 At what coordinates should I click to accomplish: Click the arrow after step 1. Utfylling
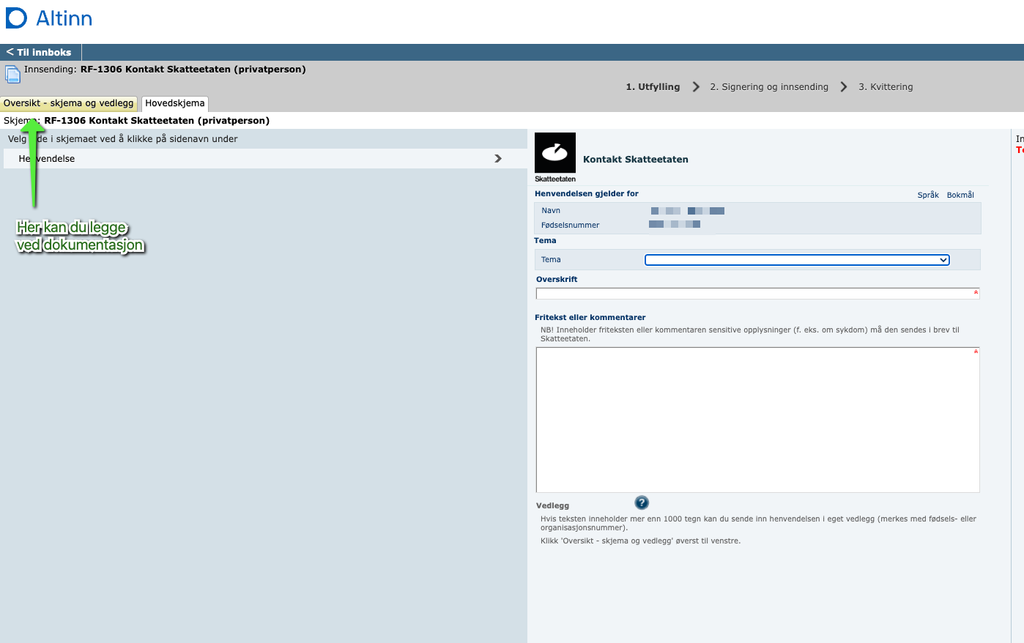click(695, 87)
